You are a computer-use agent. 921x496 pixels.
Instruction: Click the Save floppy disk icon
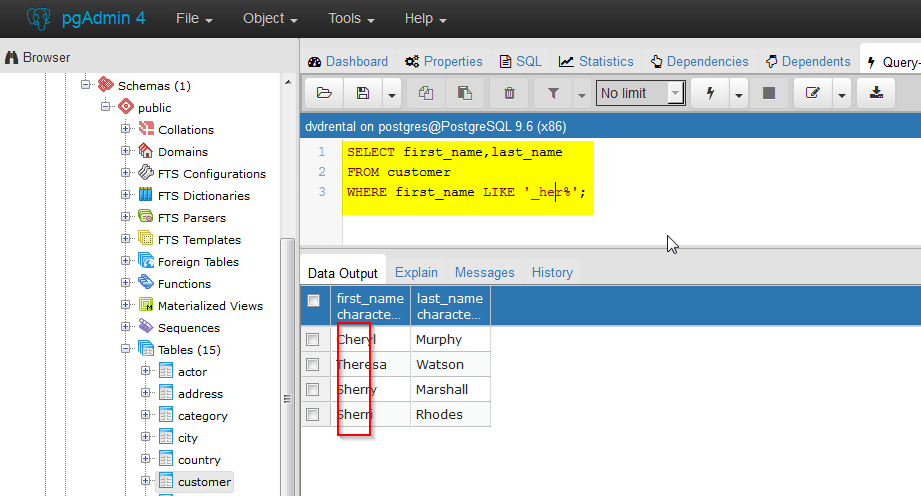363,93
